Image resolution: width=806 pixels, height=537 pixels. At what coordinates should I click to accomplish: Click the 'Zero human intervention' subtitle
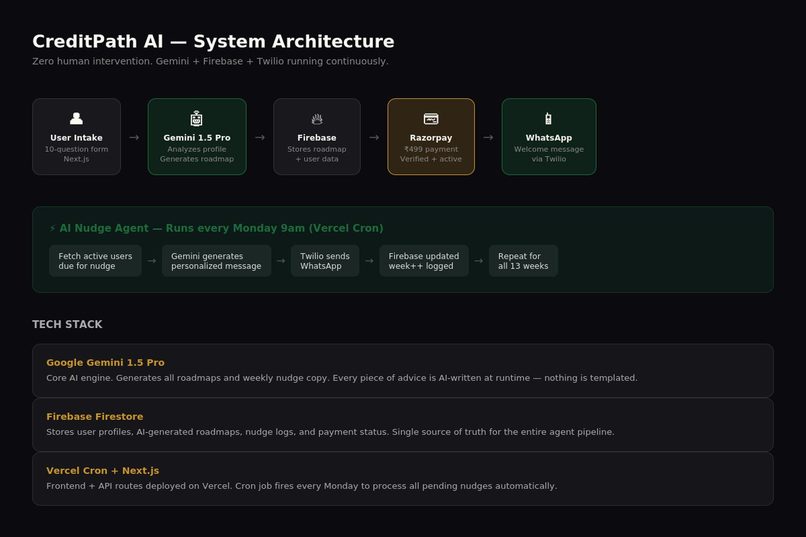click(x=210, y=61)
